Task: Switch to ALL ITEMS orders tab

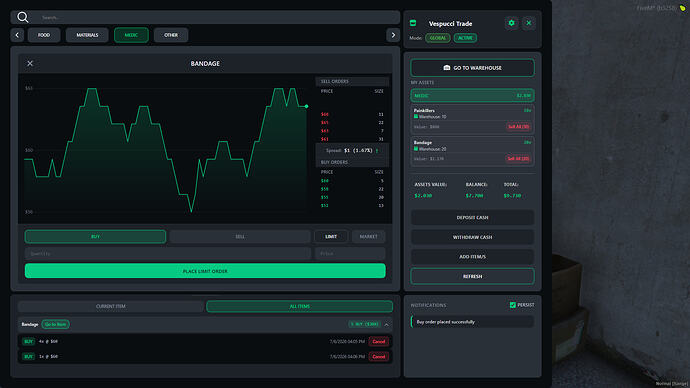Action: [300, 306]
